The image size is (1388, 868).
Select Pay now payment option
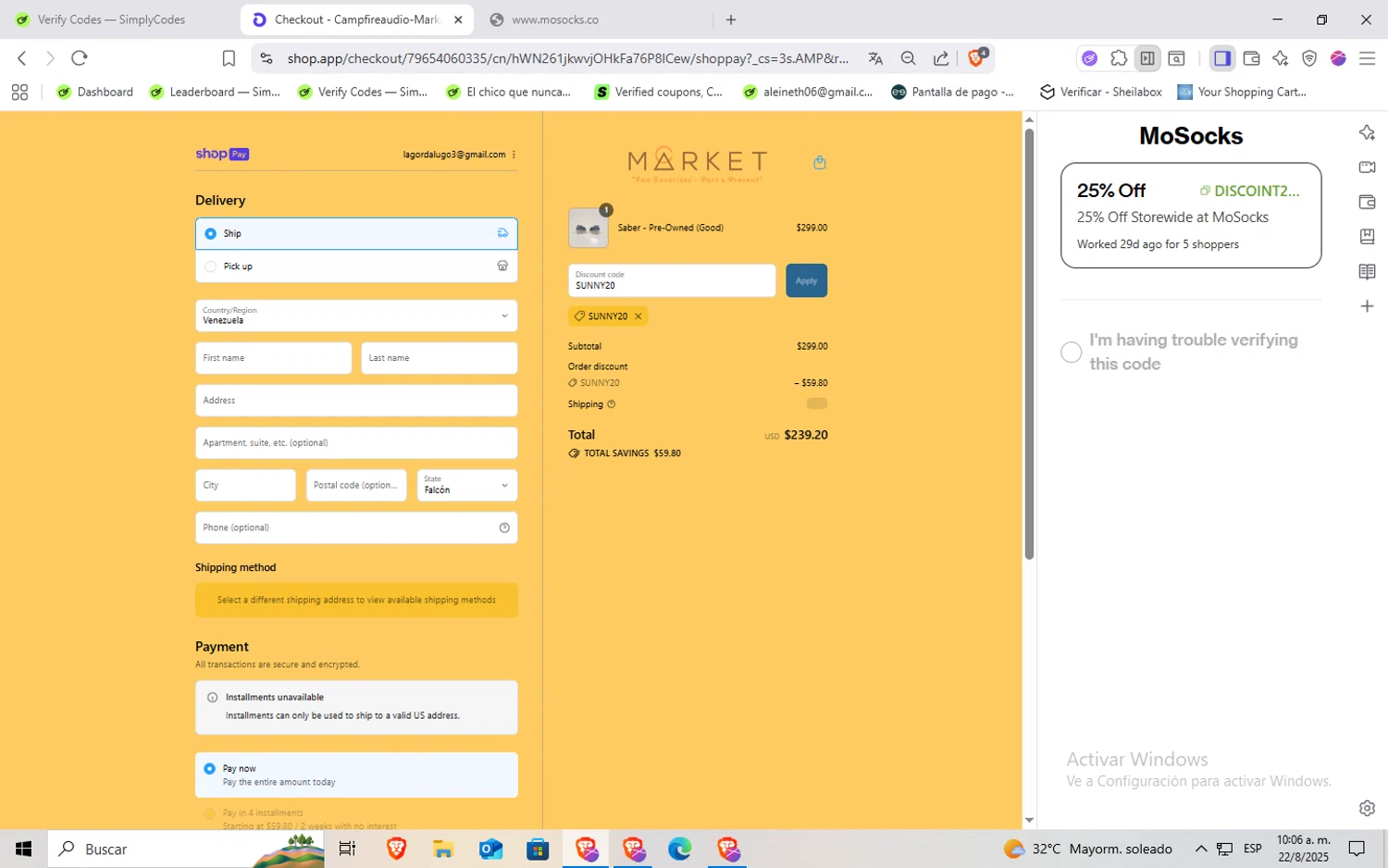pyautogui.click(x=356, y=775)
